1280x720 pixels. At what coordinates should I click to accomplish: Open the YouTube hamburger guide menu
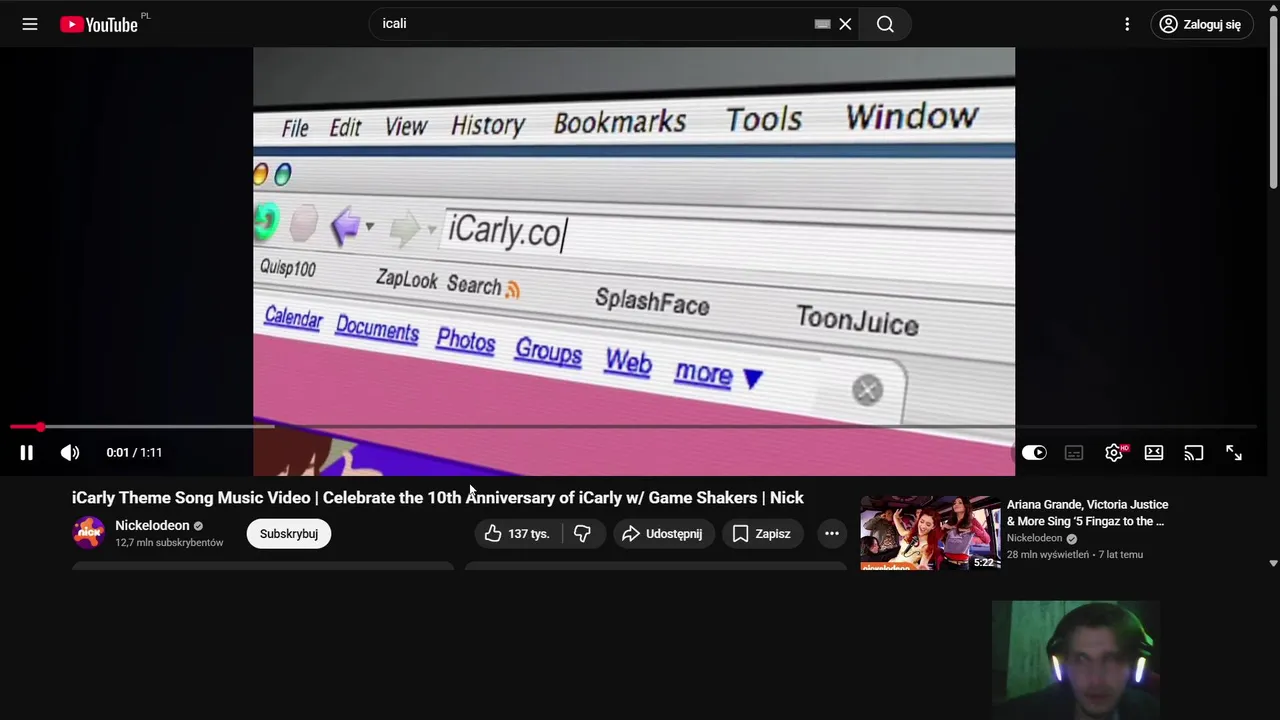(x=30, y=24)
